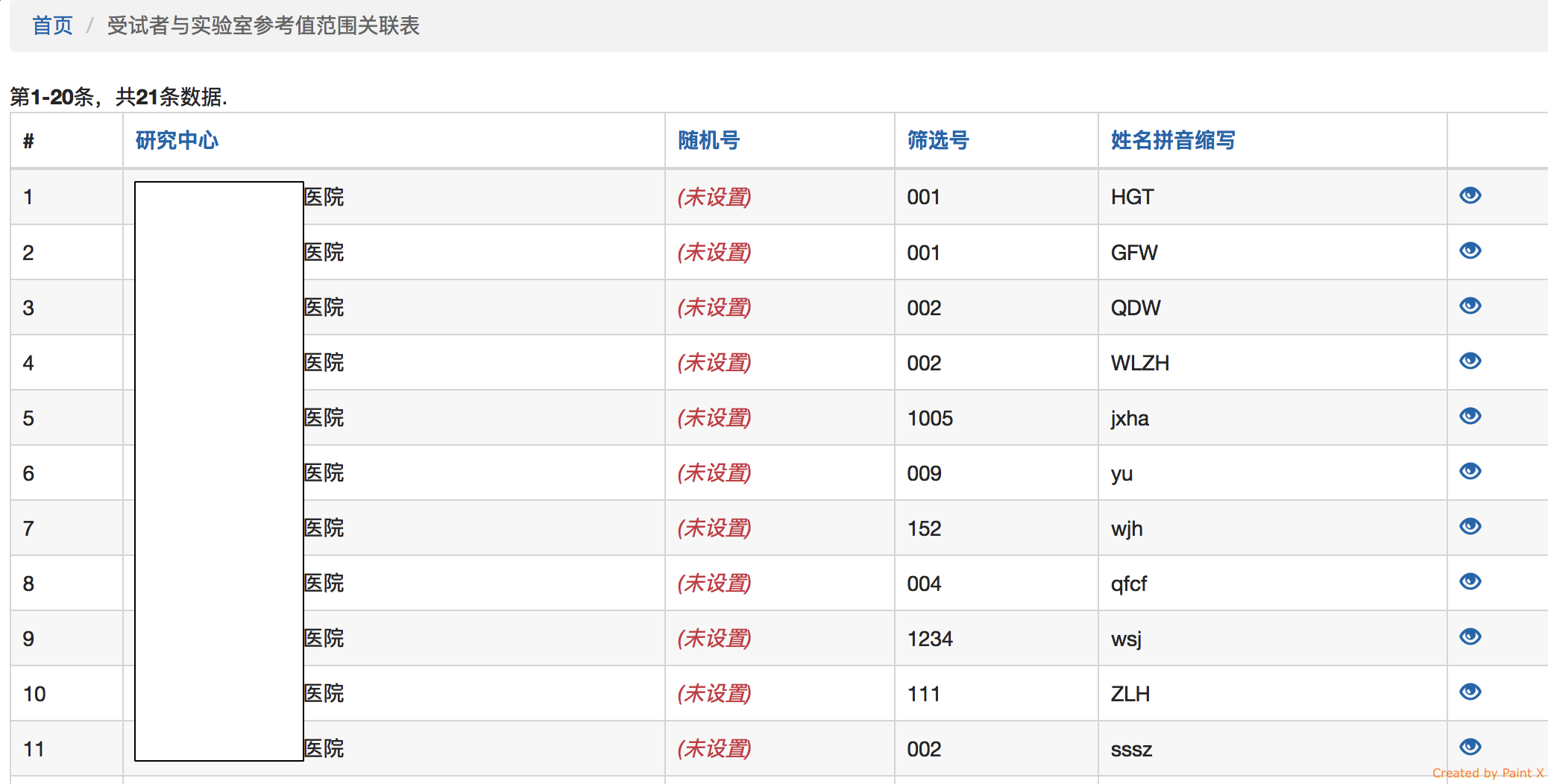View record for yu with eye icon
Image resolution: width=1548 pixels, height=784 pixels.
pyautogui.click(x=1470, y=471)
